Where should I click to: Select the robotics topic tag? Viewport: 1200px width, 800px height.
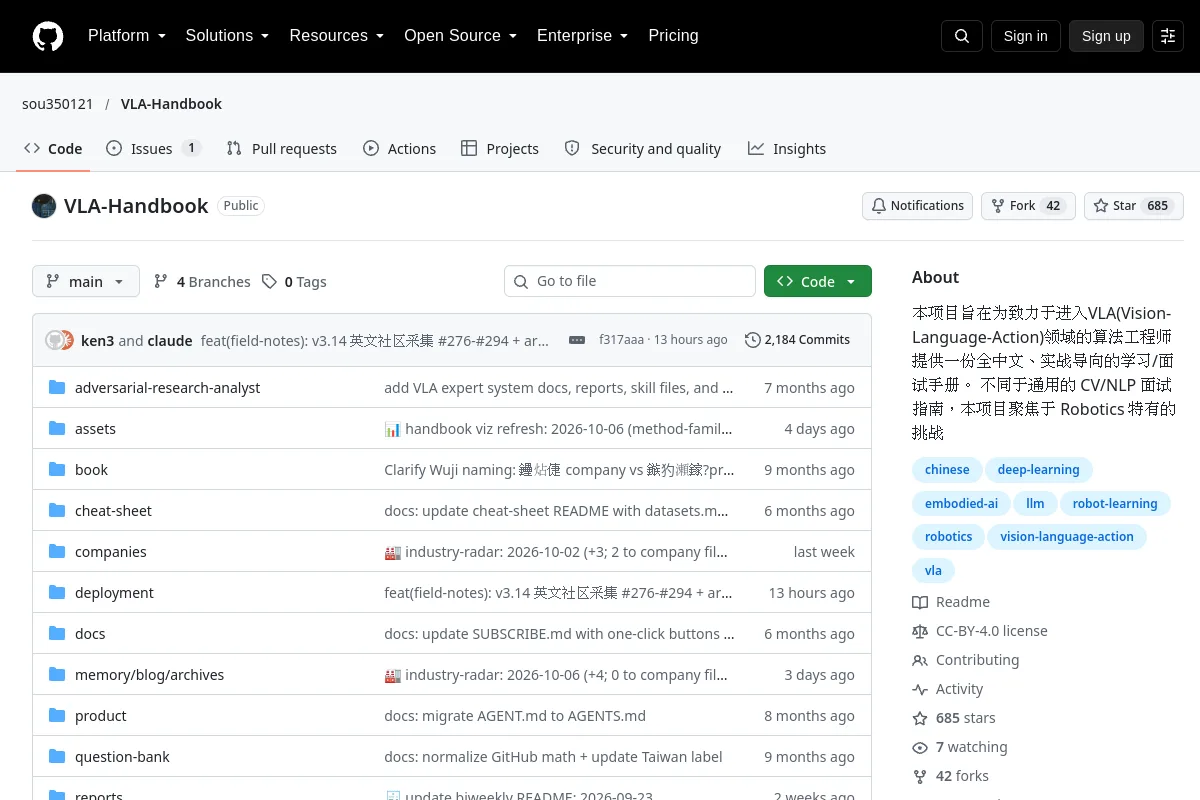948,537
